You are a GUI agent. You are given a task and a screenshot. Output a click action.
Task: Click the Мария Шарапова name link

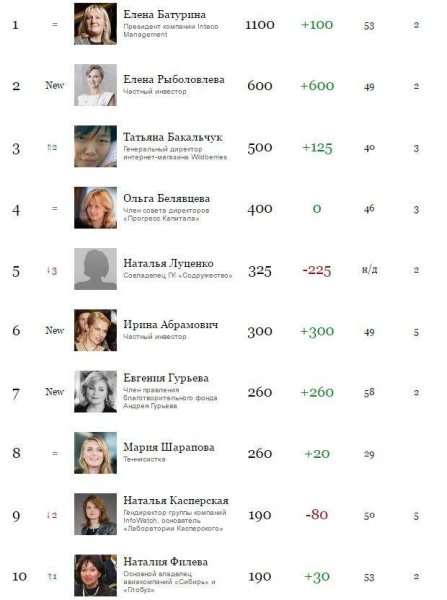click(169, 447)
